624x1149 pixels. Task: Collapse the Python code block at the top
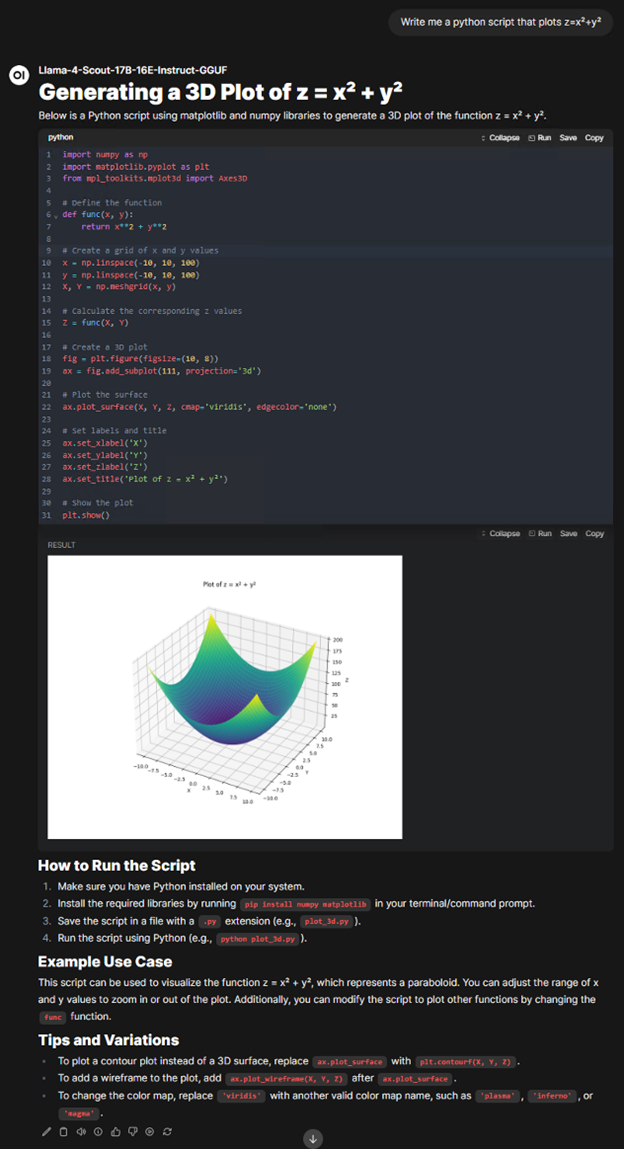tap(501, 137)
